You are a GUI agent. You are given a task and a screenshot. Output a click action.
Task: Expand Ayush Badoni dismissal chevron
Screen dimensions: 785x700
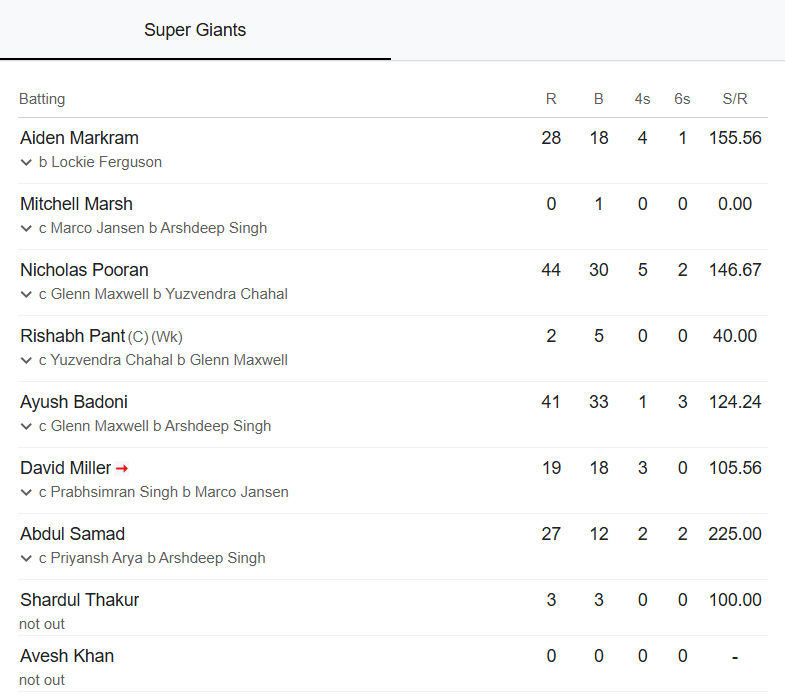[x=26, y=427]
